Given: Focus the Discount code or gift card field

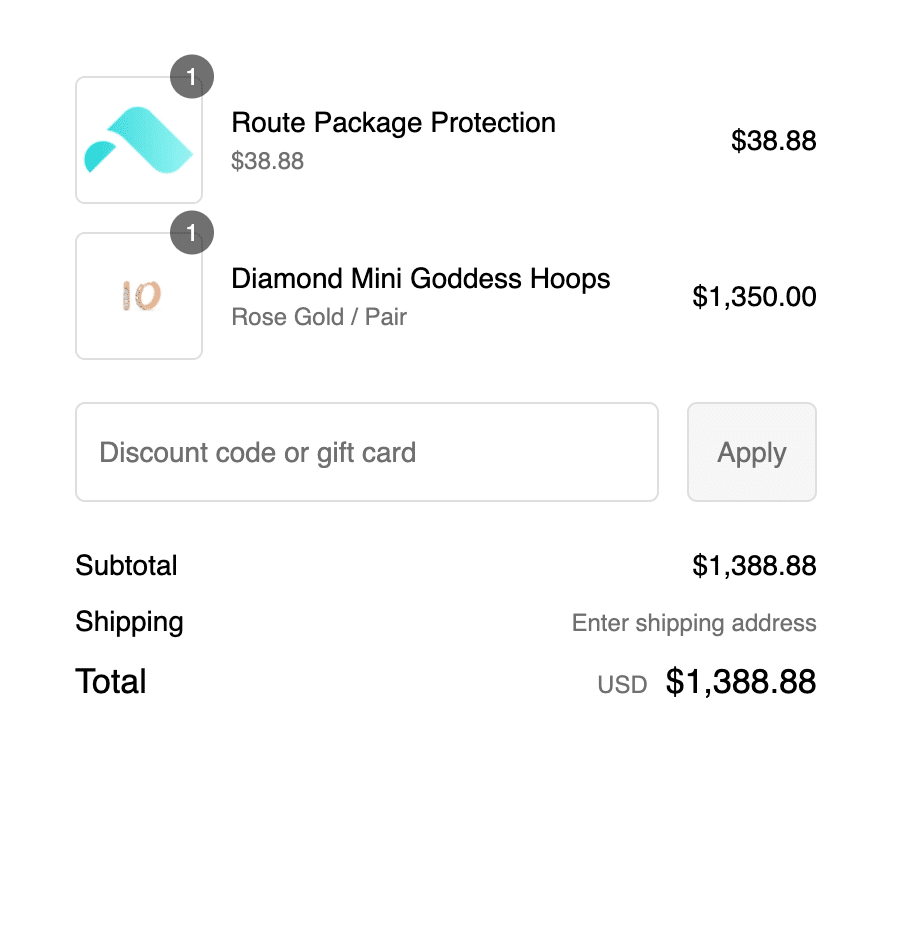Looking at the screenshot, I should pyautogui.click(x=367, y=452).
